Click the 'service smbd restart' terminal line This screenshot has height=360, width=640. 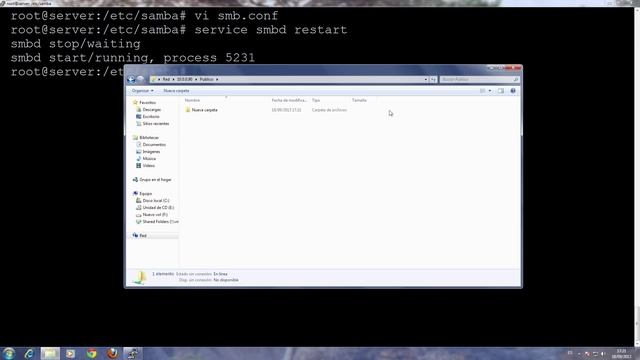[179, 30]
